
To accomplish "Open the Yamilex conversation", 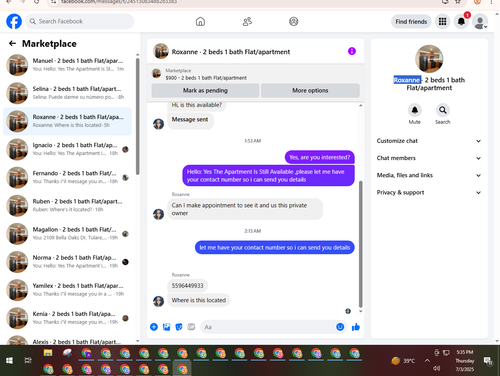I will pyautogui.click(x=67, y=290).
